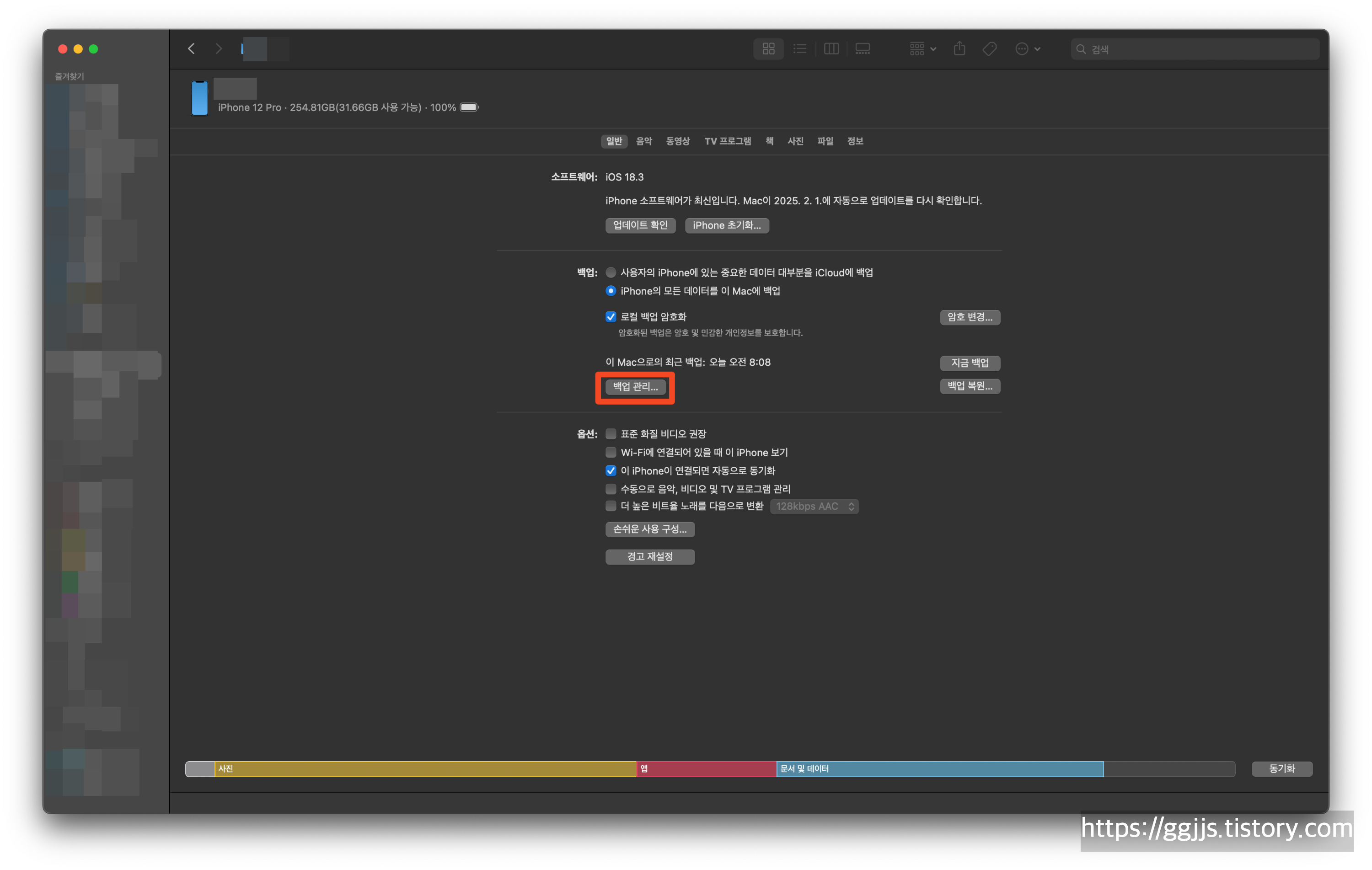1372x870 pixels.
Task: Click the 사진 segment in storage bar
Action: click(x=425, y=769)
